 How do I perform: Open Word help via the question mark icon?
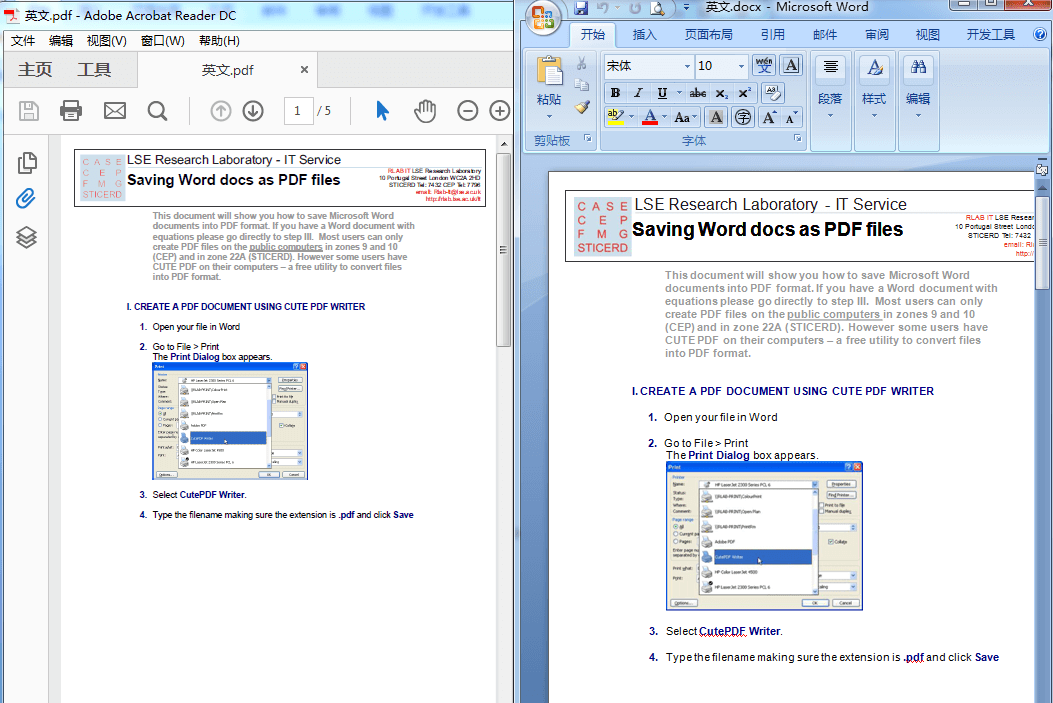click(x=1041, y=34)
